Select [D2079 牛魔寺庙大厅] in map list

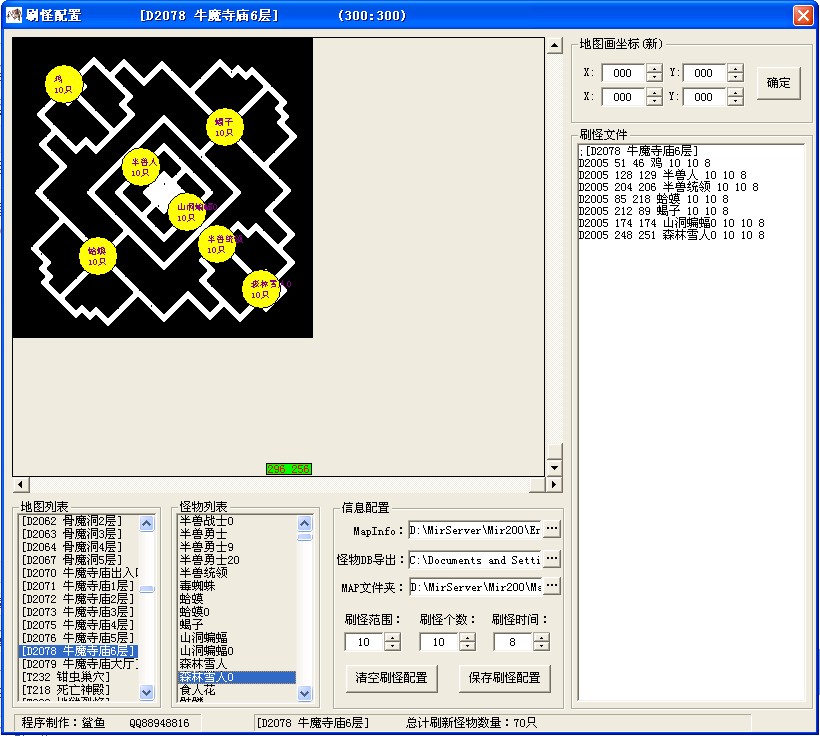pyautogui.click(x=78, y=664)
